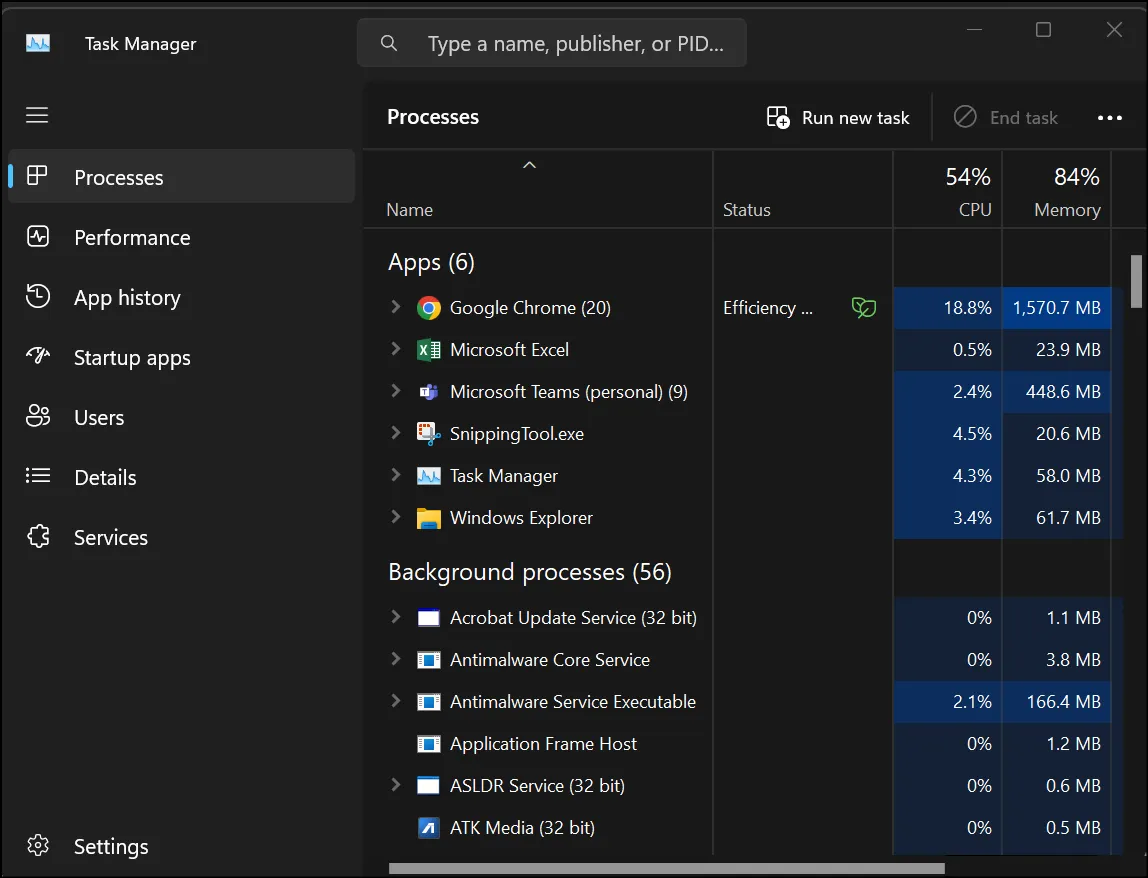
Task: Expand the Google Chrome process group
Action: (395, 307)
